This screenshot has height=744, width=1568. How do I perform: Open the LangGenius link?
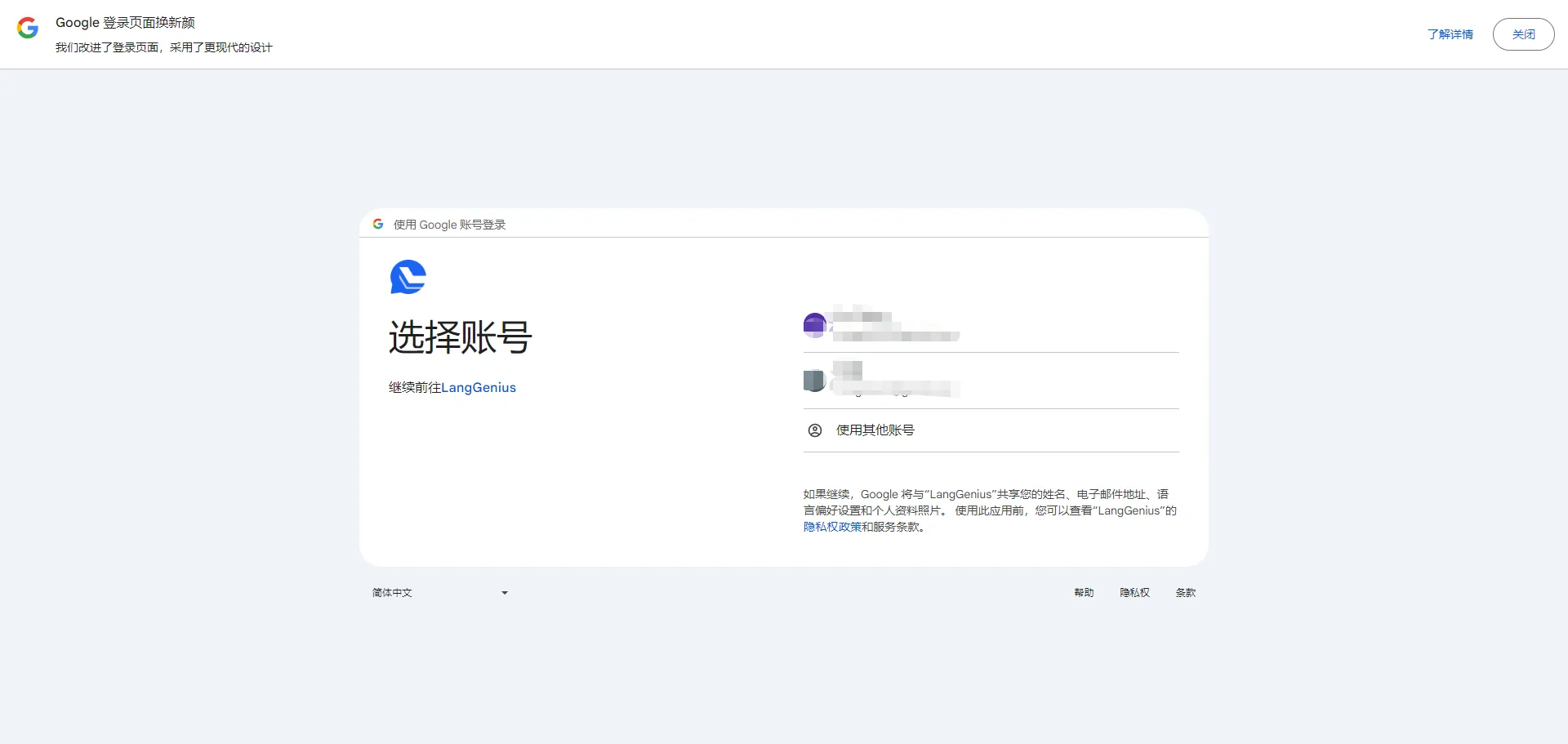[x=479, y=387]
